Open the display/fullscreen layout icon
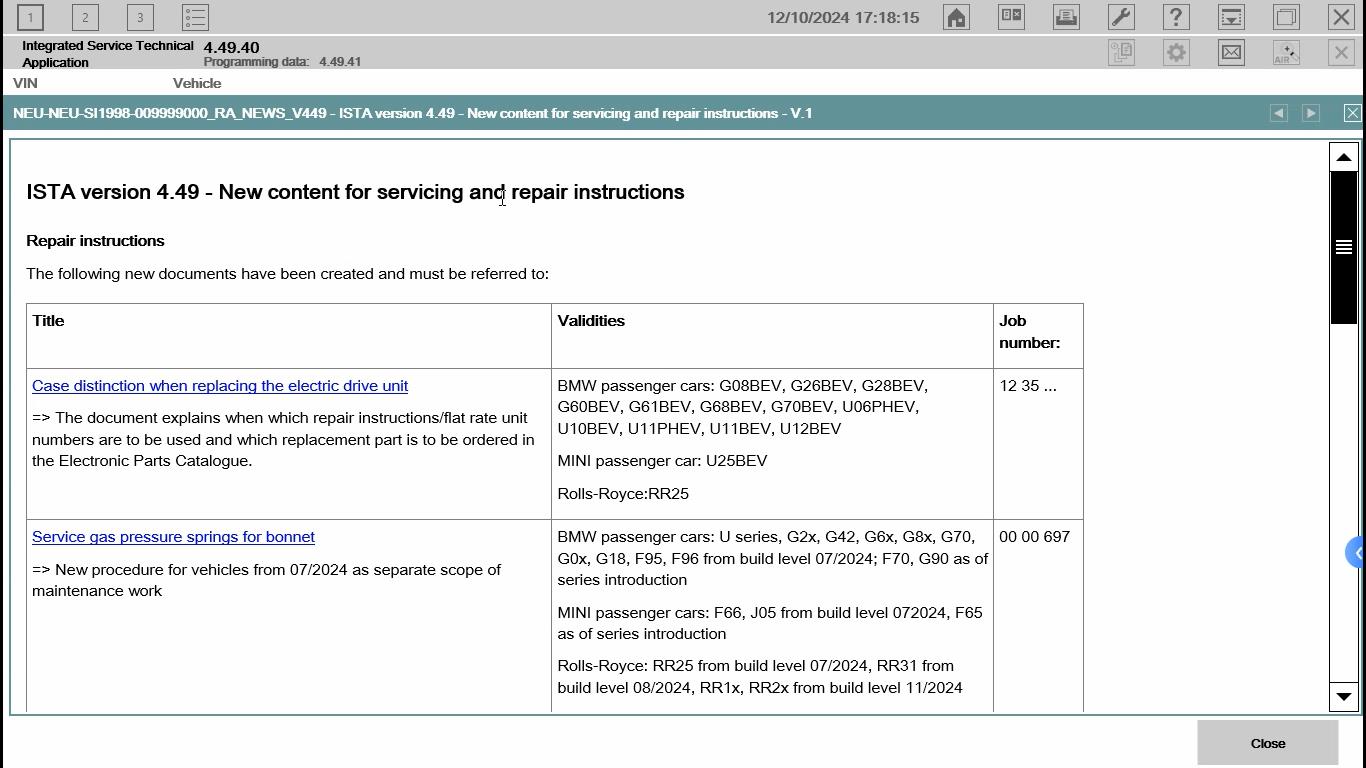1366x768 pixels. pyautogui.click(x=1011, y=17)
